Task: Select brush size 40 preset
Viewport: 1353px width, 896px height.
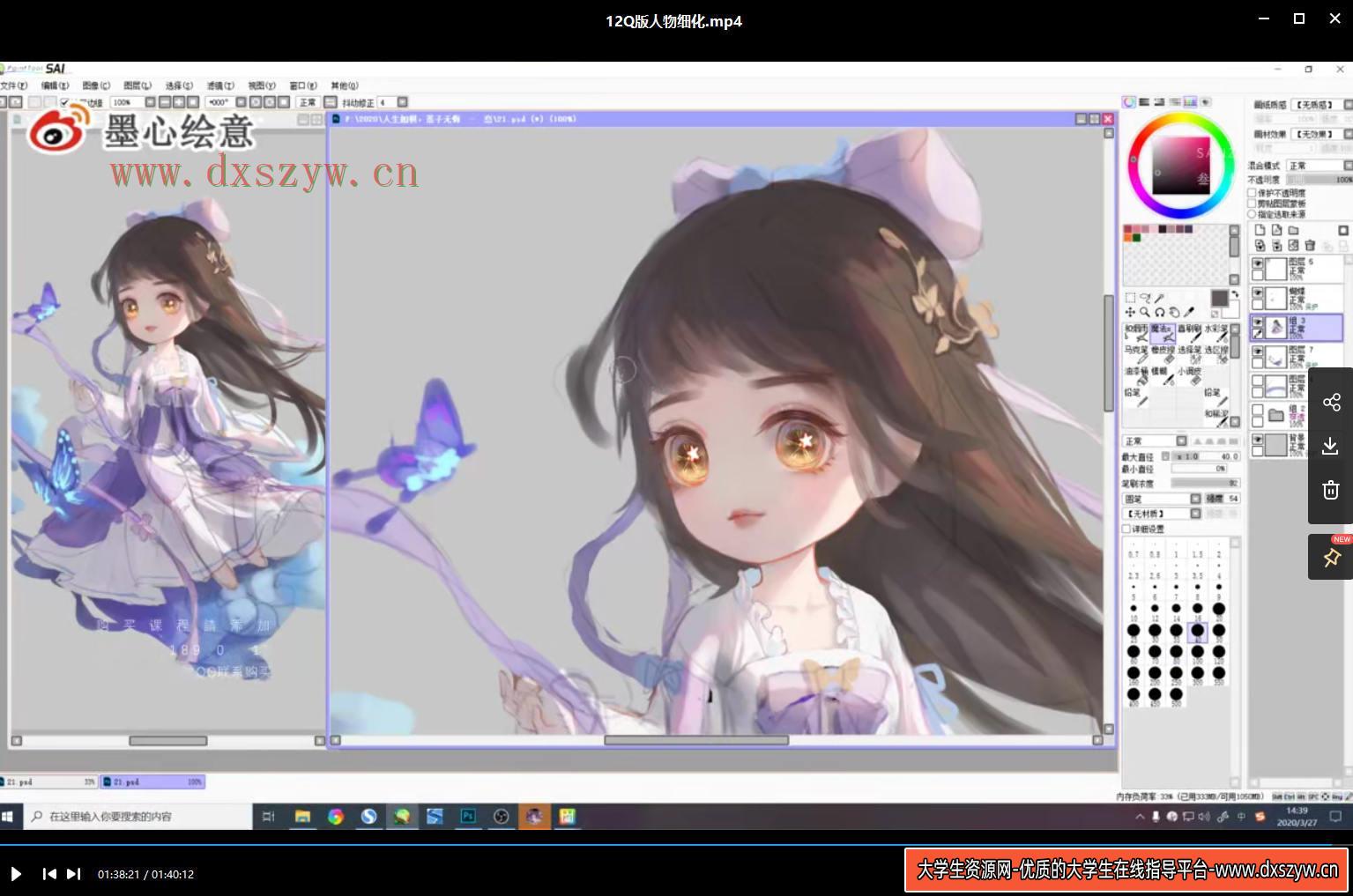Action: (x=1197, y=633)
